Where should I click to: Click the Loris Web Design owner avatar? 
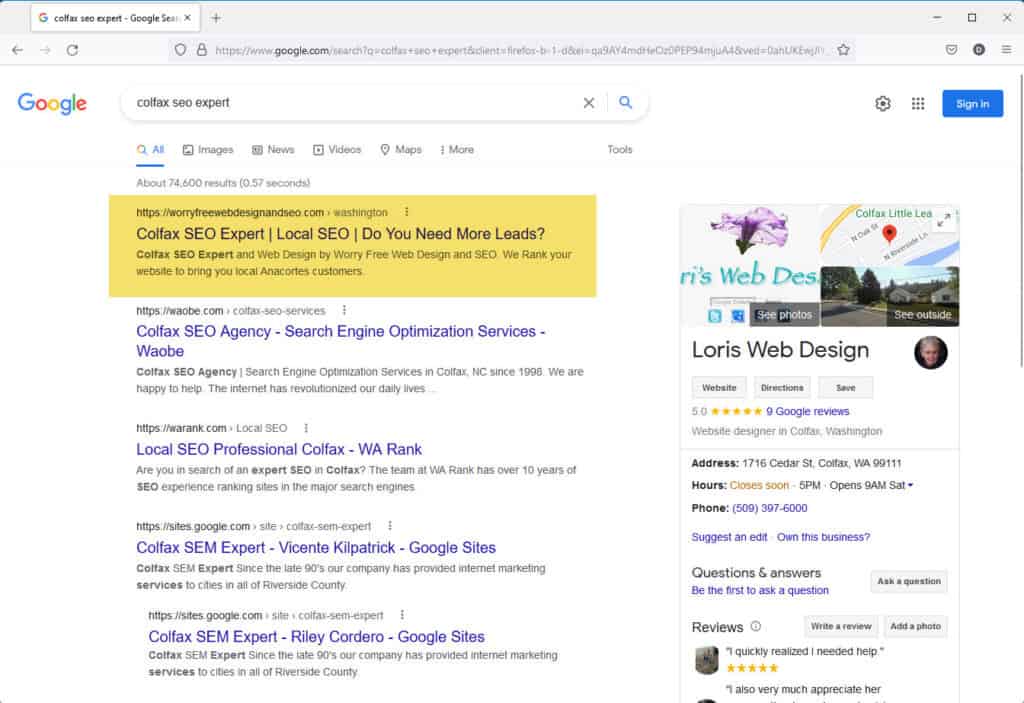tap(931, 353)
